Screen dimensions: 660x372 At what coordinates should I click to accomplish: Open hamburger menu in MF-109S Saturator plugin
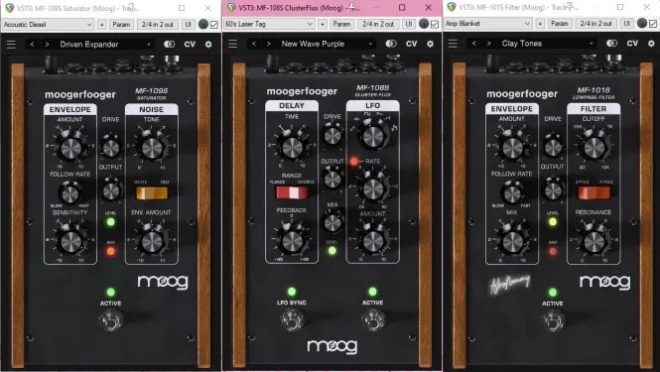[11, 44]
